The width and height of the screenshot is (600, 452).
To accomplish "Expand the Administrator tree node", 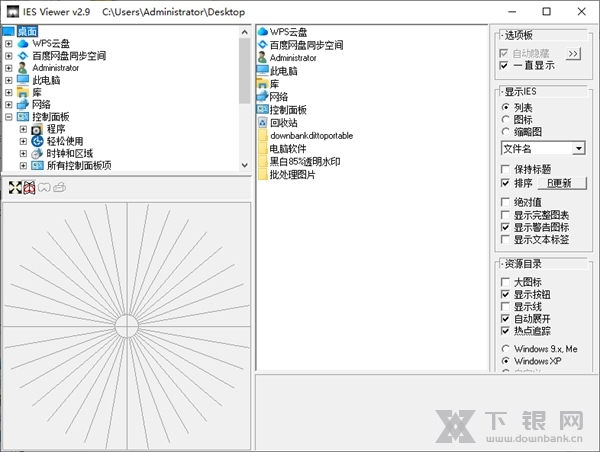I will 9,68.
